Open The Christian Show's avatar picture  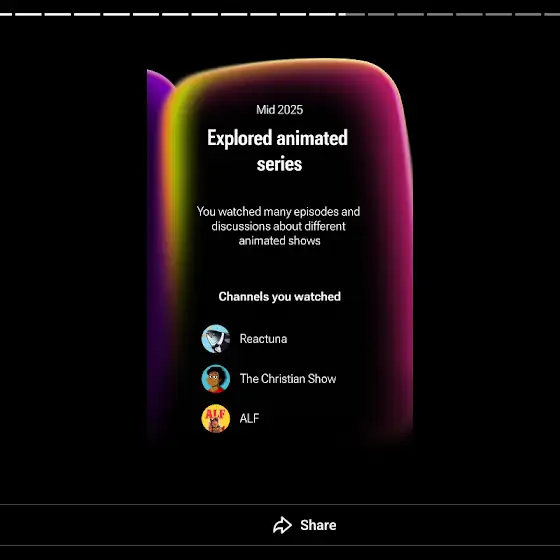[215, 379]
